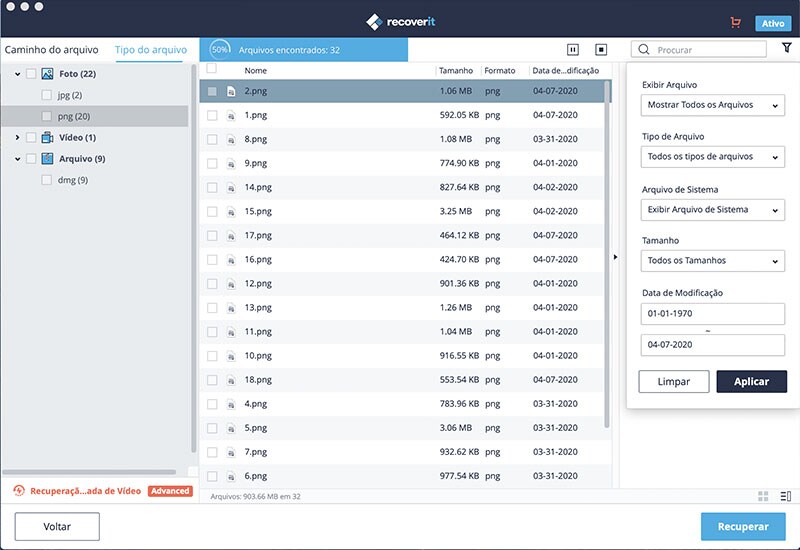This screenshot has height=550, width=800.
Task: Open the Tipo de Arquivo dropdown
Action: (x=713, y=157)
